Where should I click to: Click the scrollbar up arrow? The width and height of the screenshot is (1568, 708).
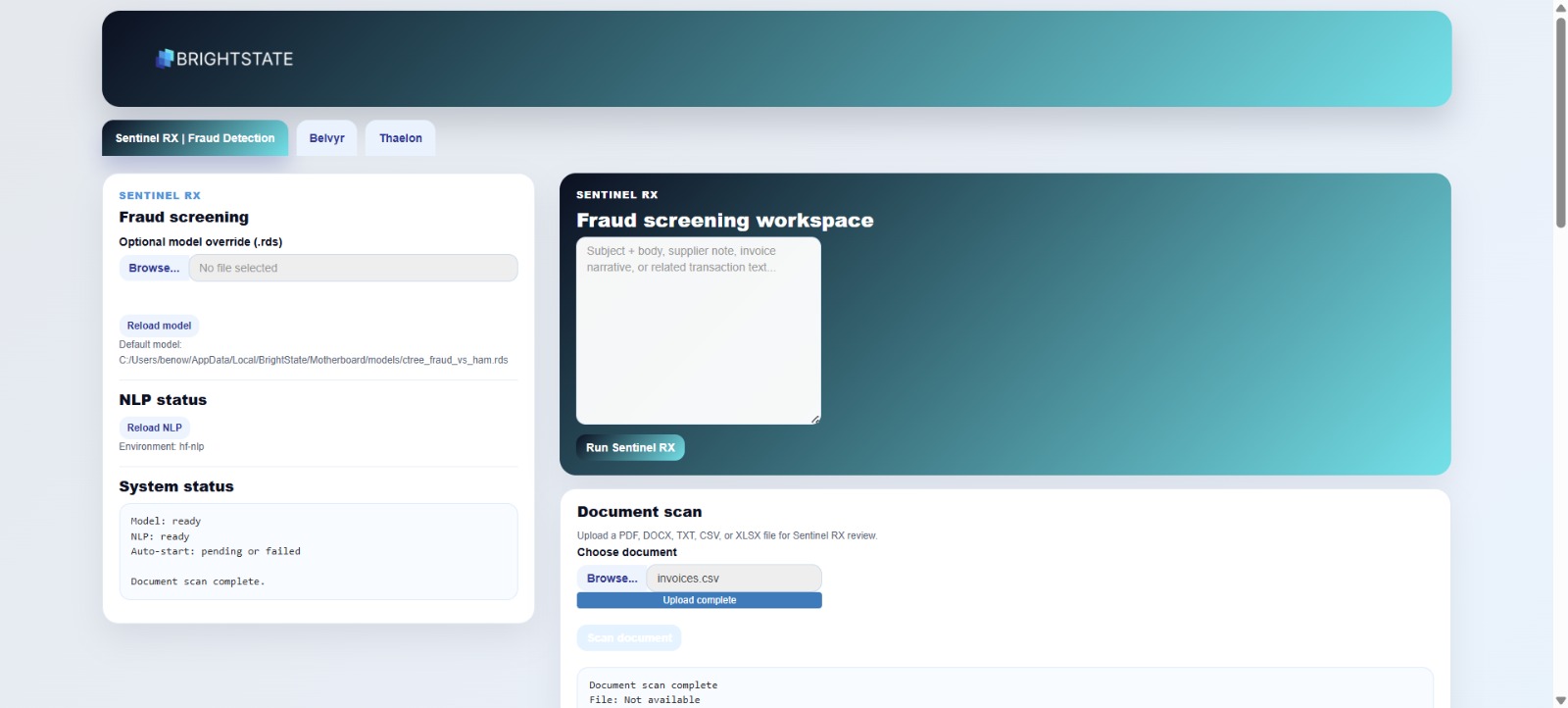1560,8
